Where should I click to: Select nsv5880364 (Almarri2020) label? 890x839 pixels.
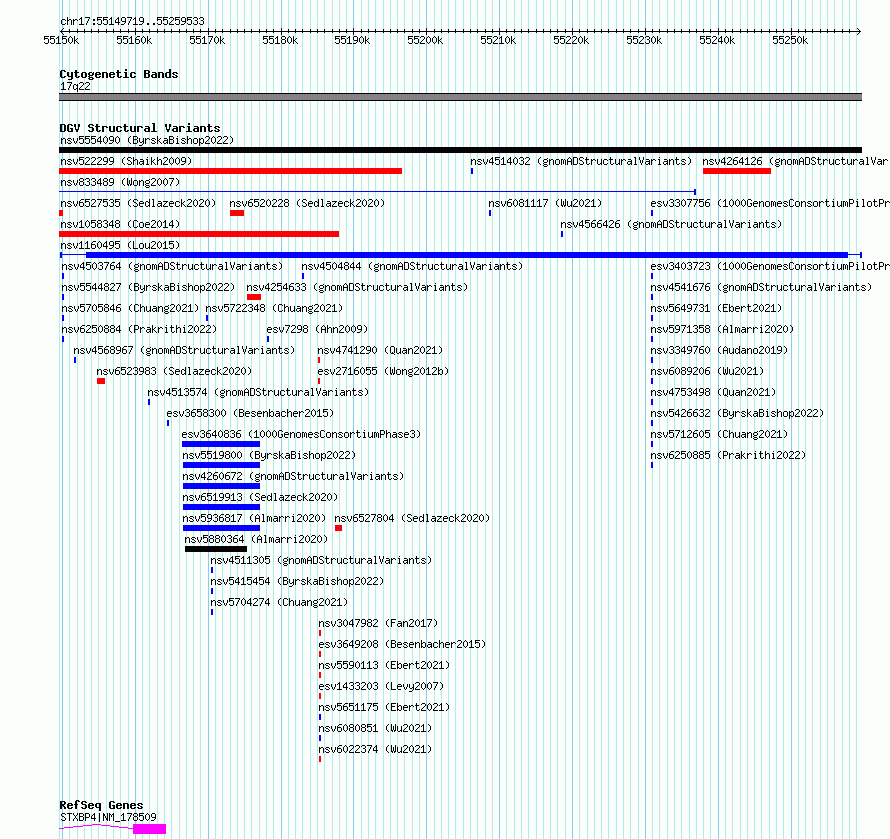tap(256, 539)
